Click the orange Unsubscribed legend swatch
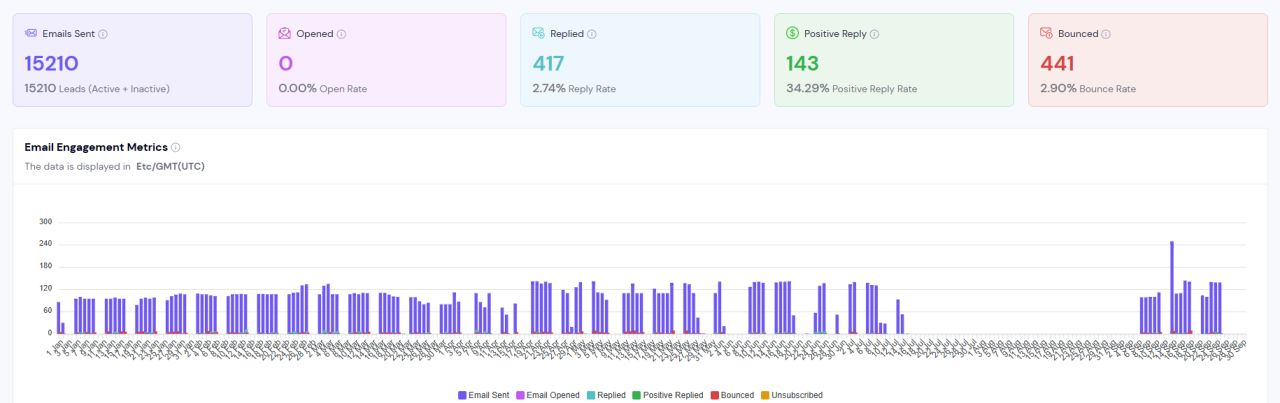The width and height of the screenshot is (1280, 403). (765, 395)
